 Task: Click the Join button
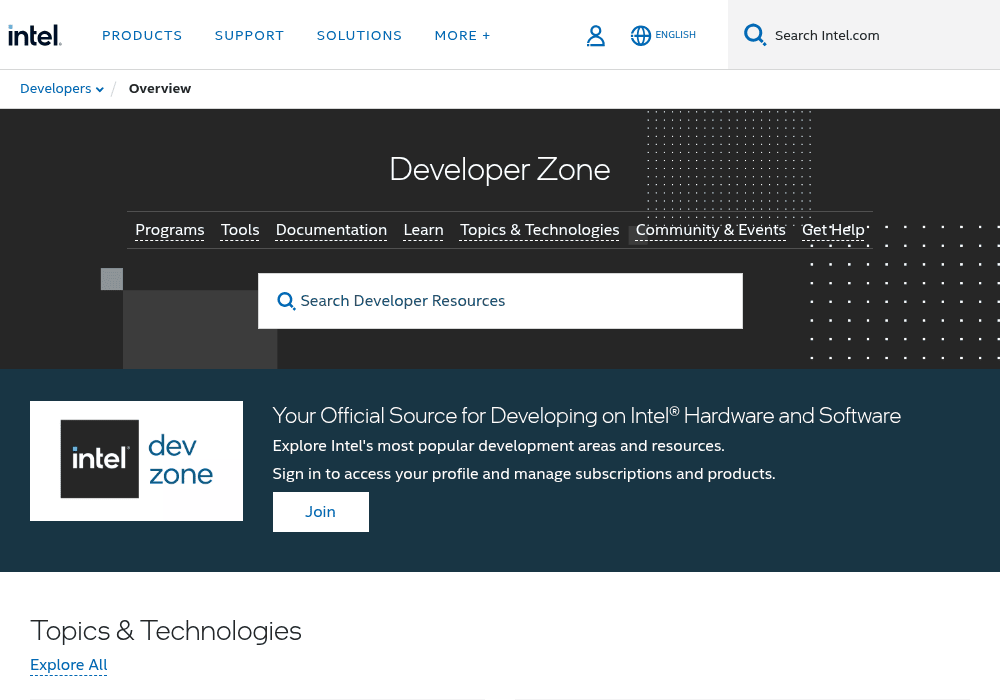tap(321, 512)
